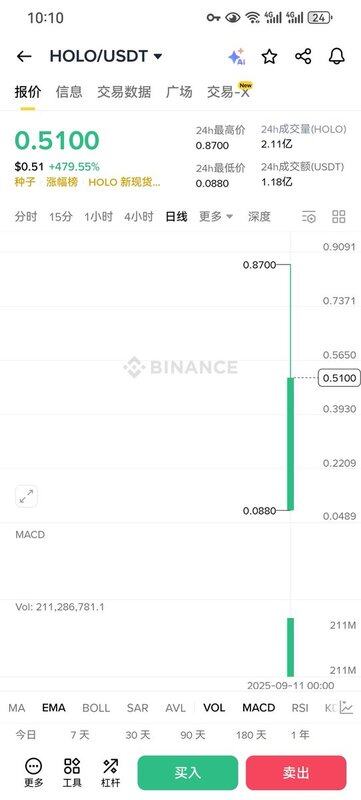Select the 4小时 timeframe tab
Screen dimensions: 361x800
(x=138, y=217)
